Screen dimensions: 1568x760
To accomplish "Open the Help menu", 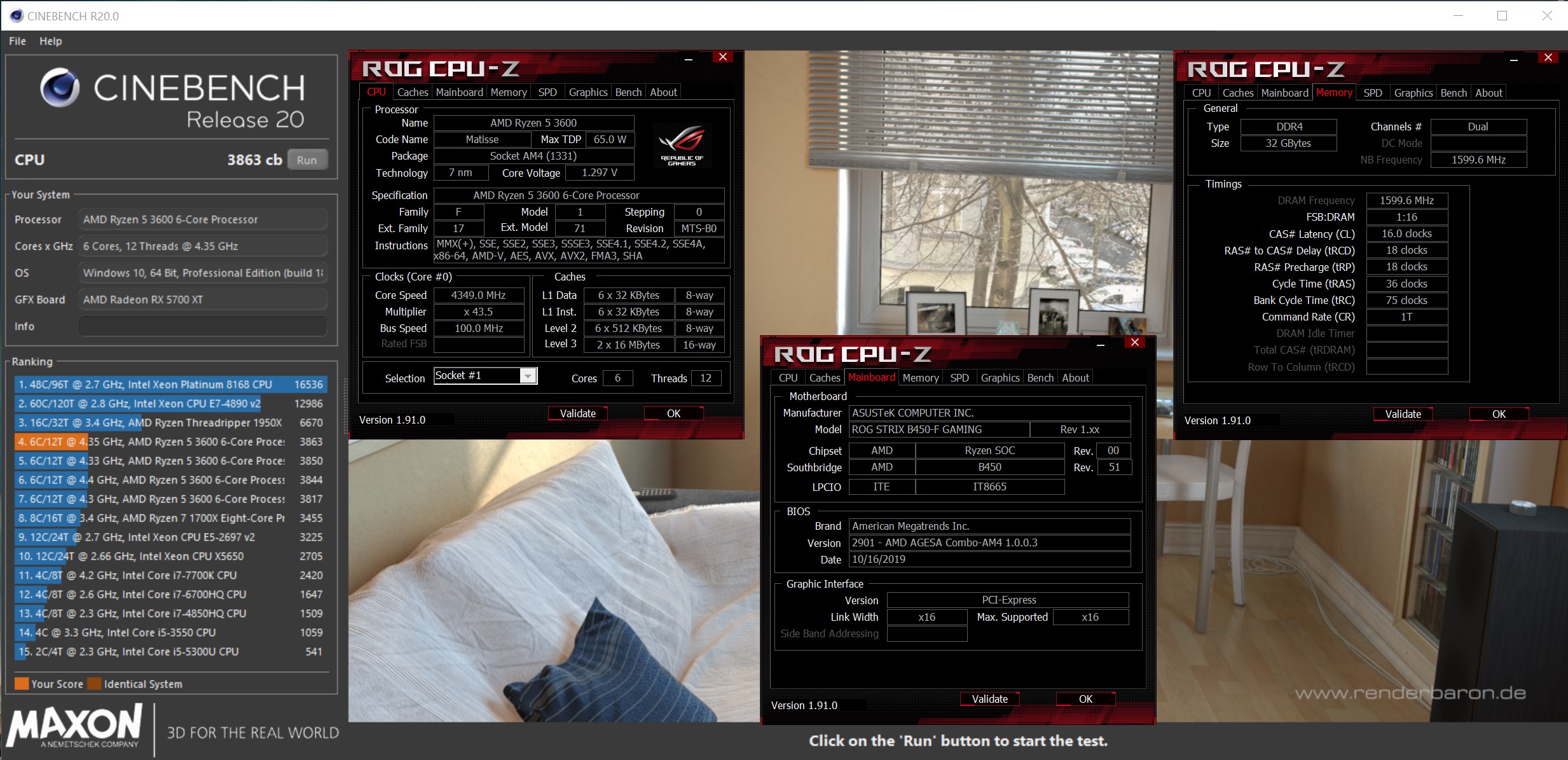I will (50, 41).
